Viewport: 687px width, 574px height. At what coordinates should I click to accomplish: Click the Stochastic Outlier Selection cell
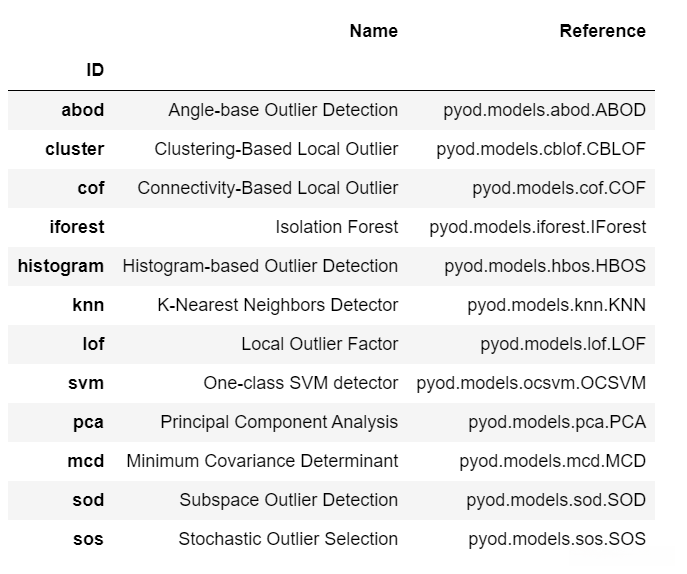[288, 539]
